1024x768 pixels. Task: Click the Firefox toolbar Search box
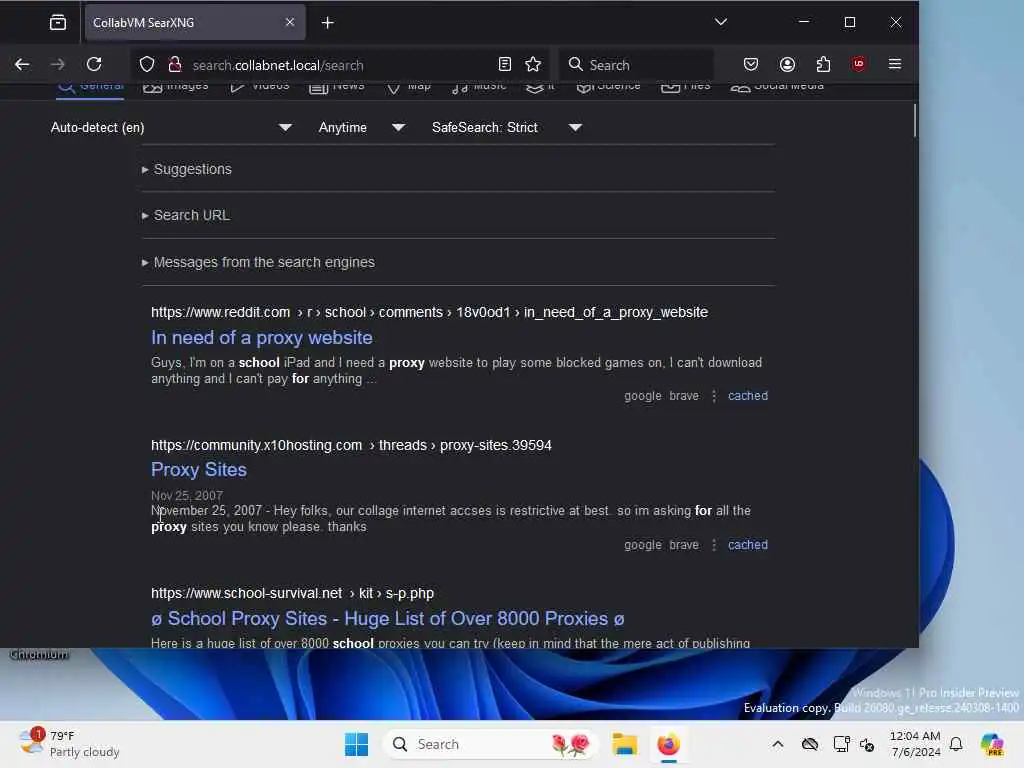(x=637, y=65)
